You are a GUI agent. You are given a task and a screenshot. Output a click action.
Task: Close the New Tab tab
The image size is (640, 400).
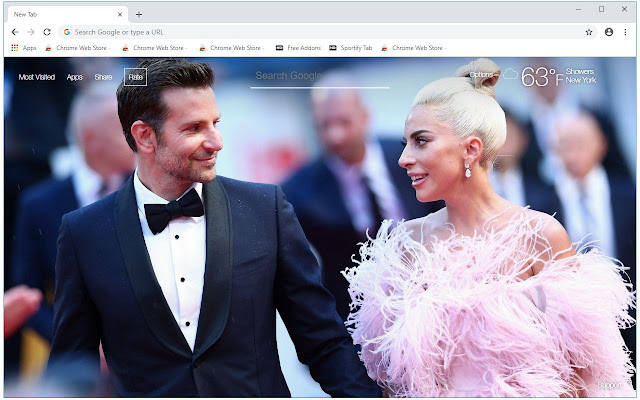[120, 14]
